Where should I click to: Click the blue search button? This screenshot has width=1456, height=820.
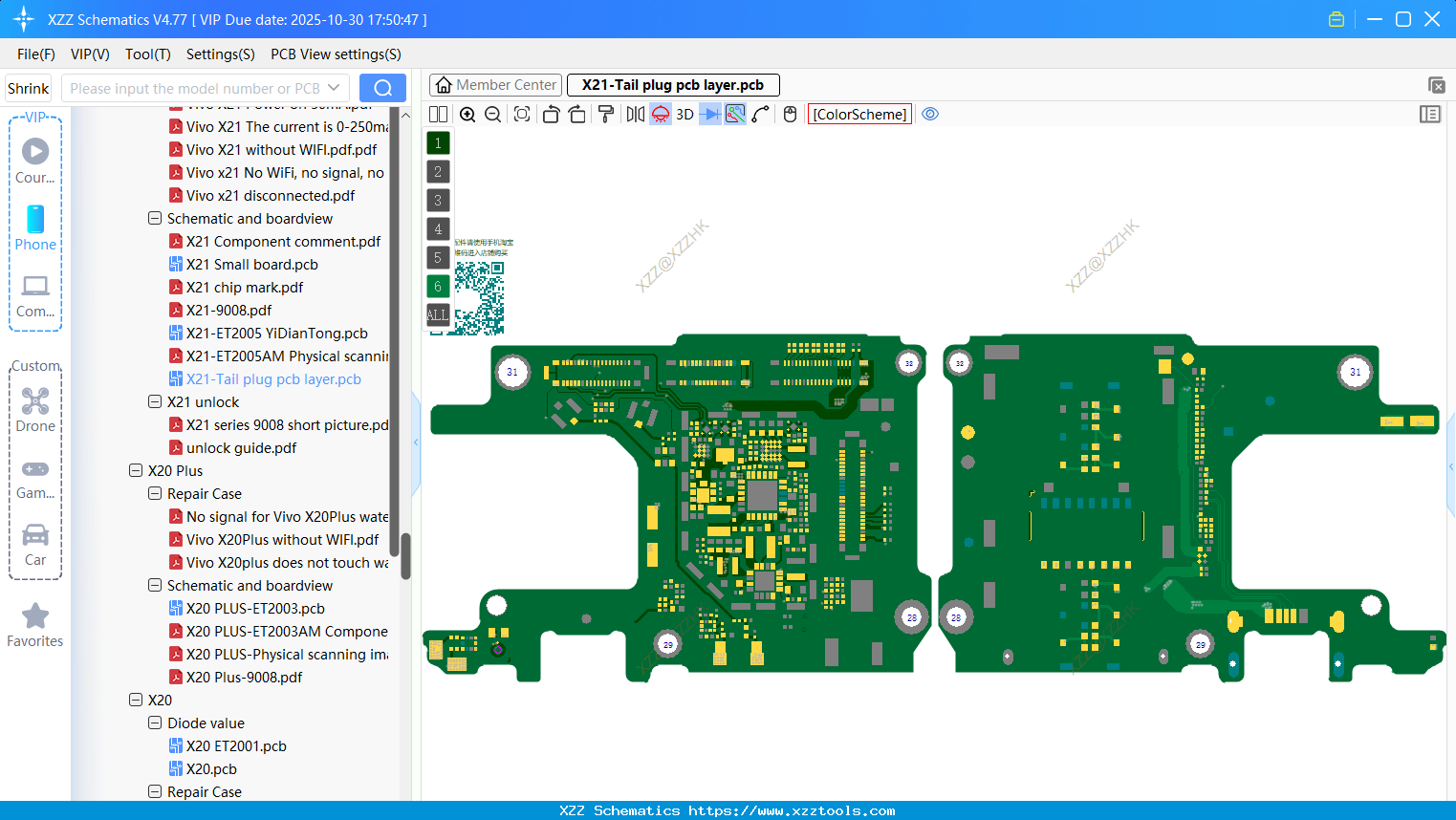click(382, 88)
